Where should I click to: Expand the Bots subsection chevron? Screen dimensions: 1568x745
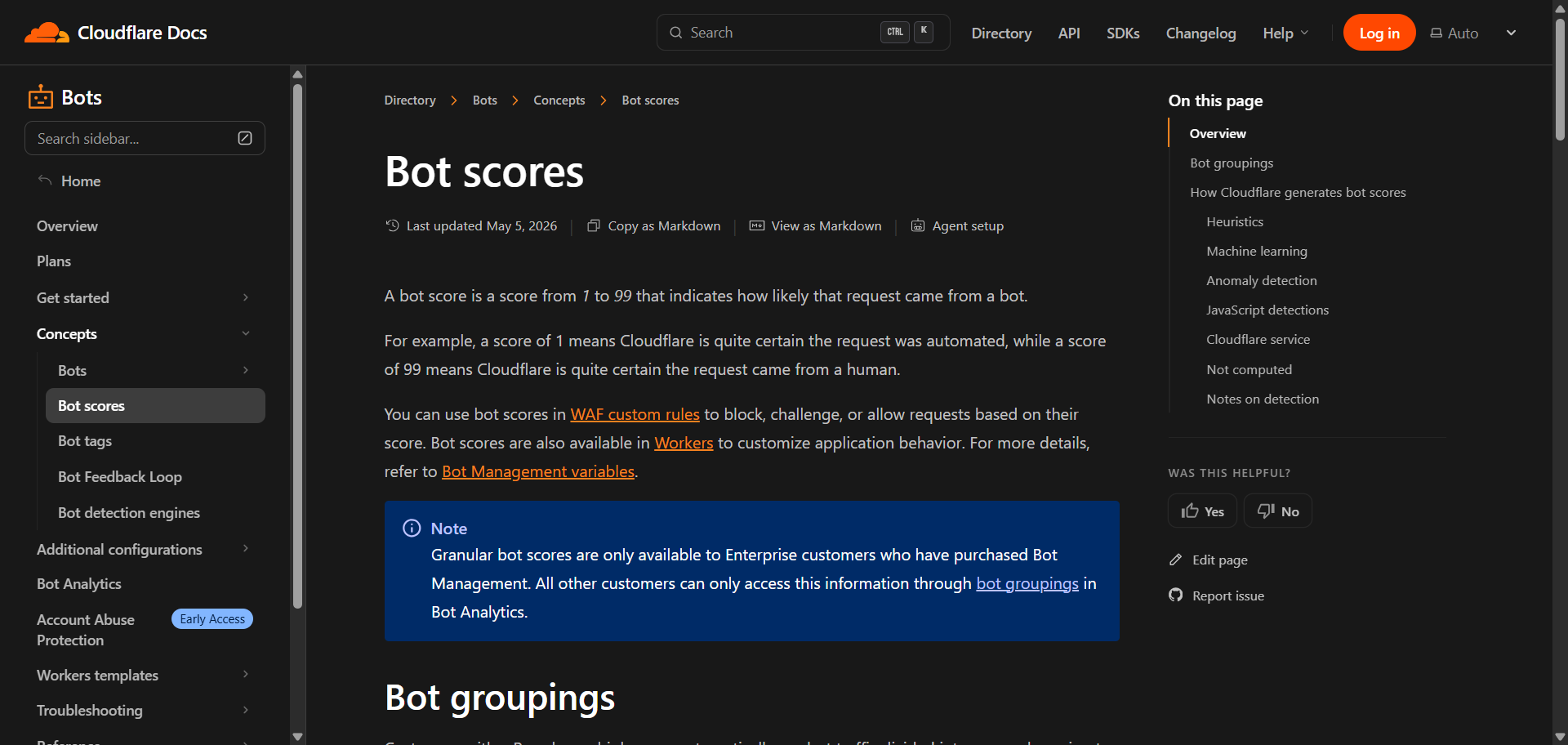point(245,370)
